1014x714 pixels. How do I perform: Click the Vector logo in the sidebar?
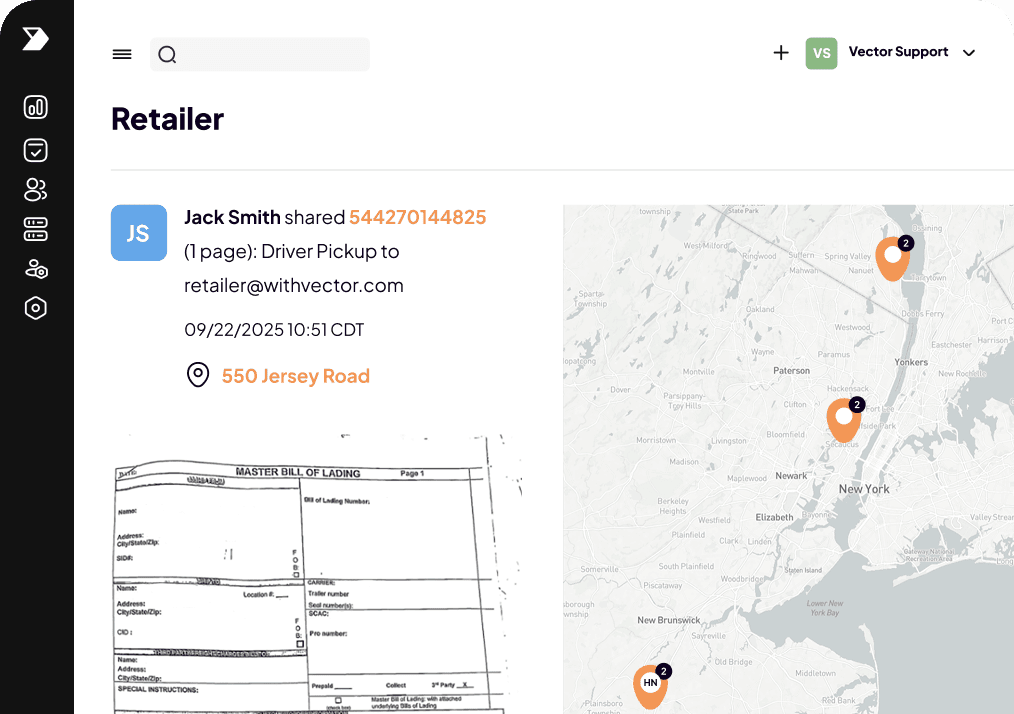pos(35,39)
